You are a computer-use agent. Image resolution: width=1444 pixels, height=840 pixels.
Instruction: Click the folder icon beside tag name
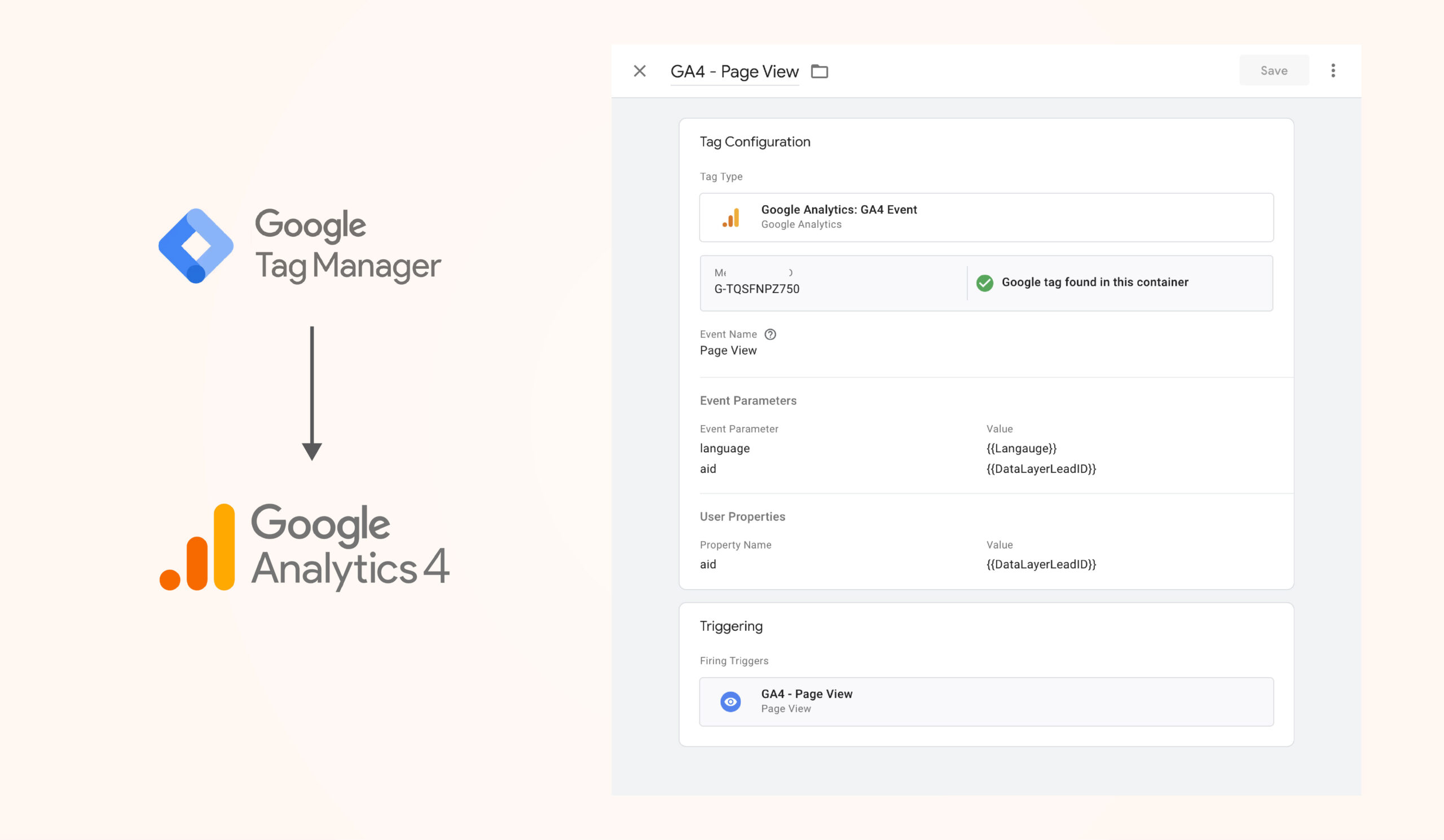click(820, 72)
